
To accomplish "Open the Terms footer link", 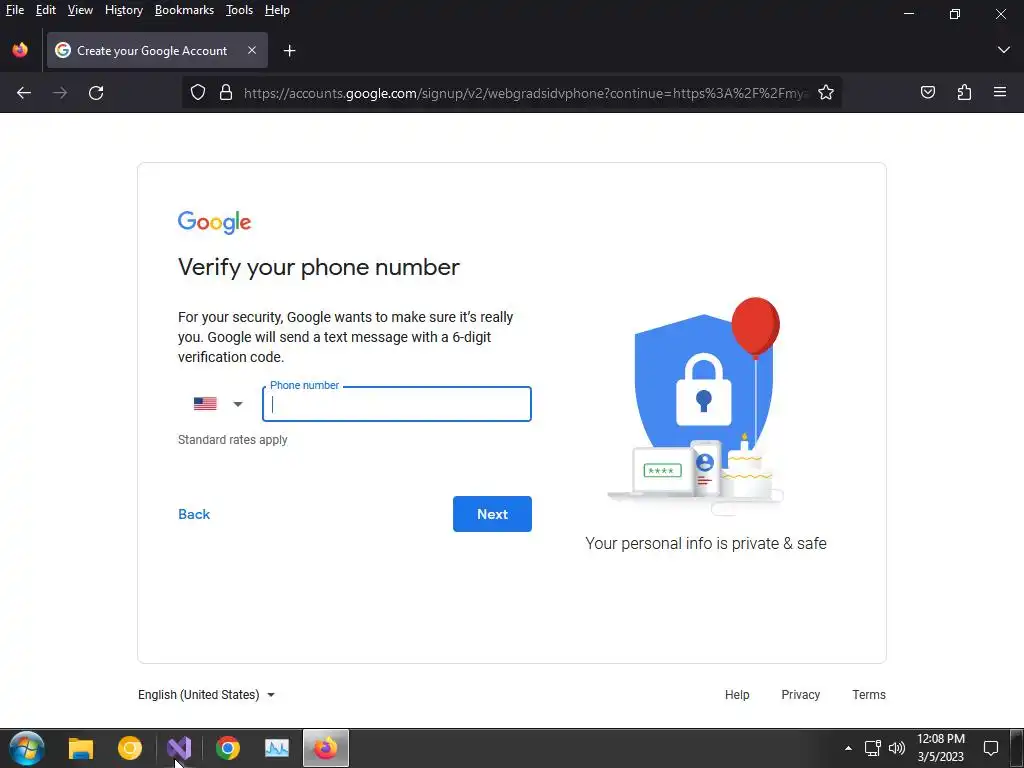I will (x=869, y=695).
